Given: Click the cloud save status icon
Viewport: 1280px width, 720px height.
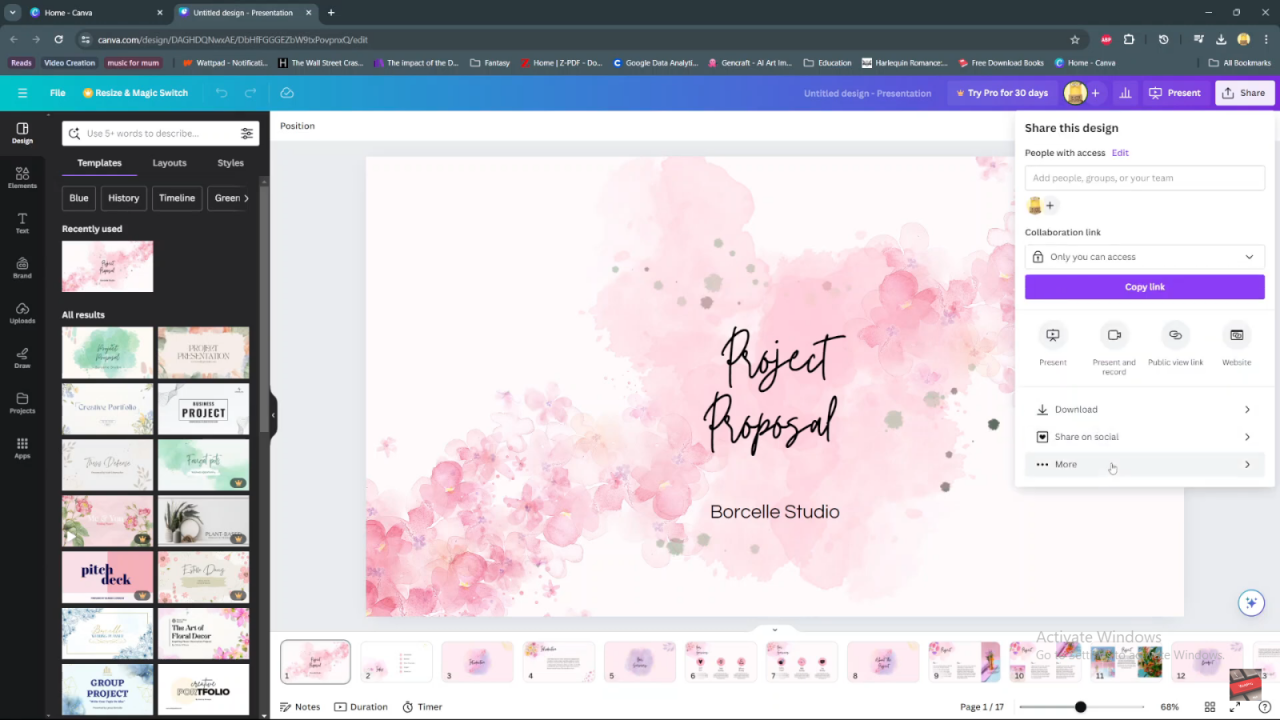Looking at the screenshot, I should click(x=287, y=93).
